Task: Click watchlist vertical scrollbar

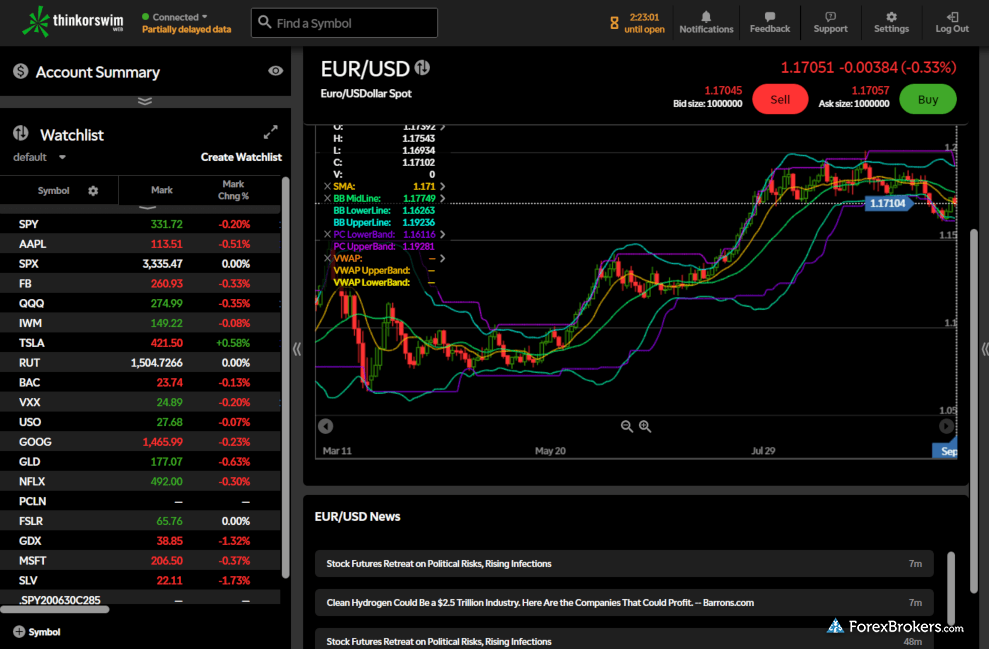Action: coord(286,377)
